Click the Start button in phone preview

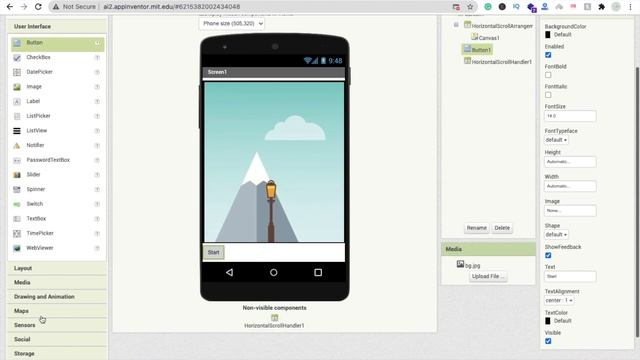[x=213, y=252]
